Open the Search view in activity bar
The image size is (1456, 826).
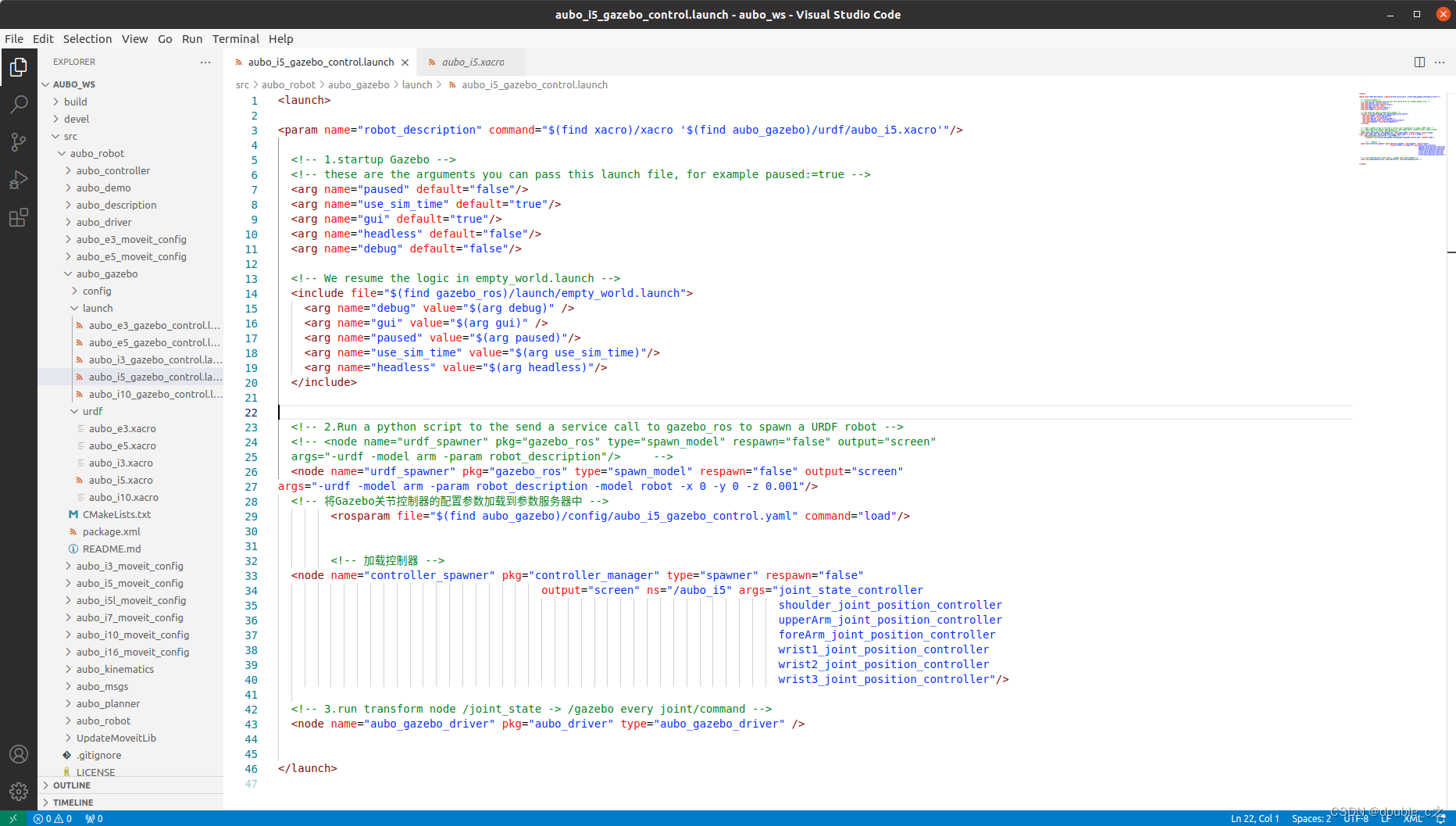pyautogui.click(x=19, y=105)
